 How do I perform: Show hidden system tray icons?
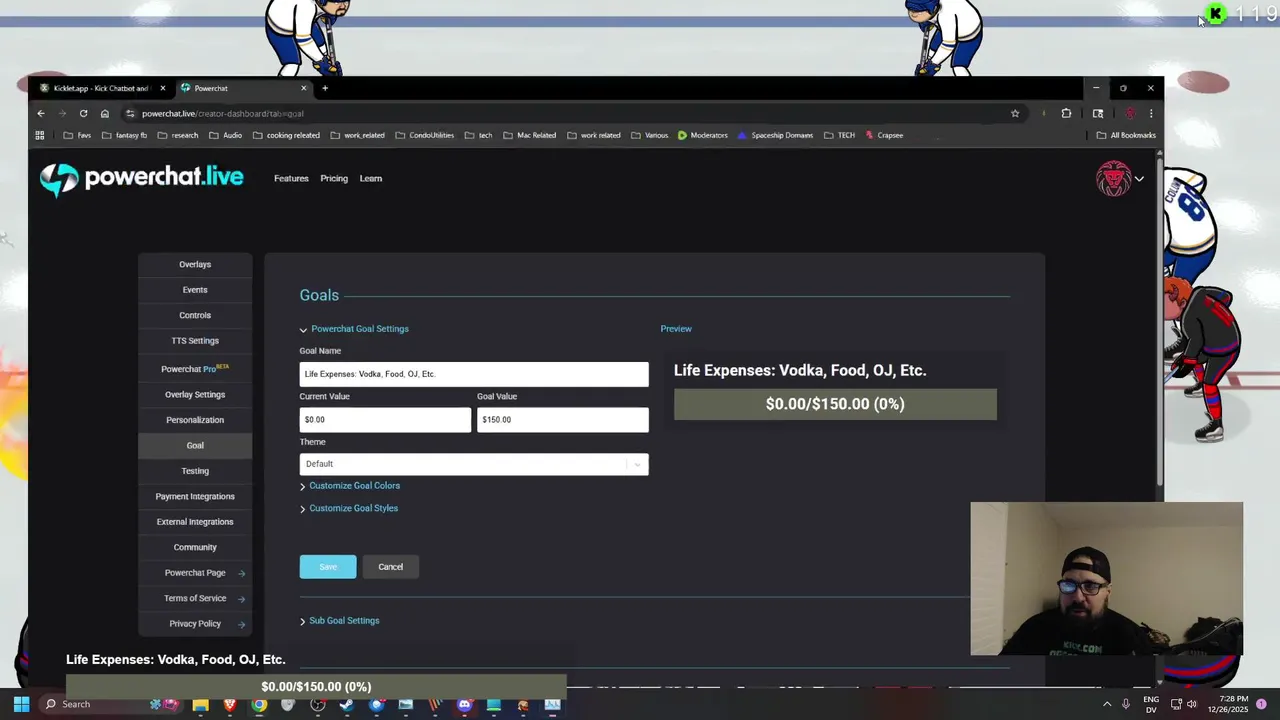point(1107,704)
